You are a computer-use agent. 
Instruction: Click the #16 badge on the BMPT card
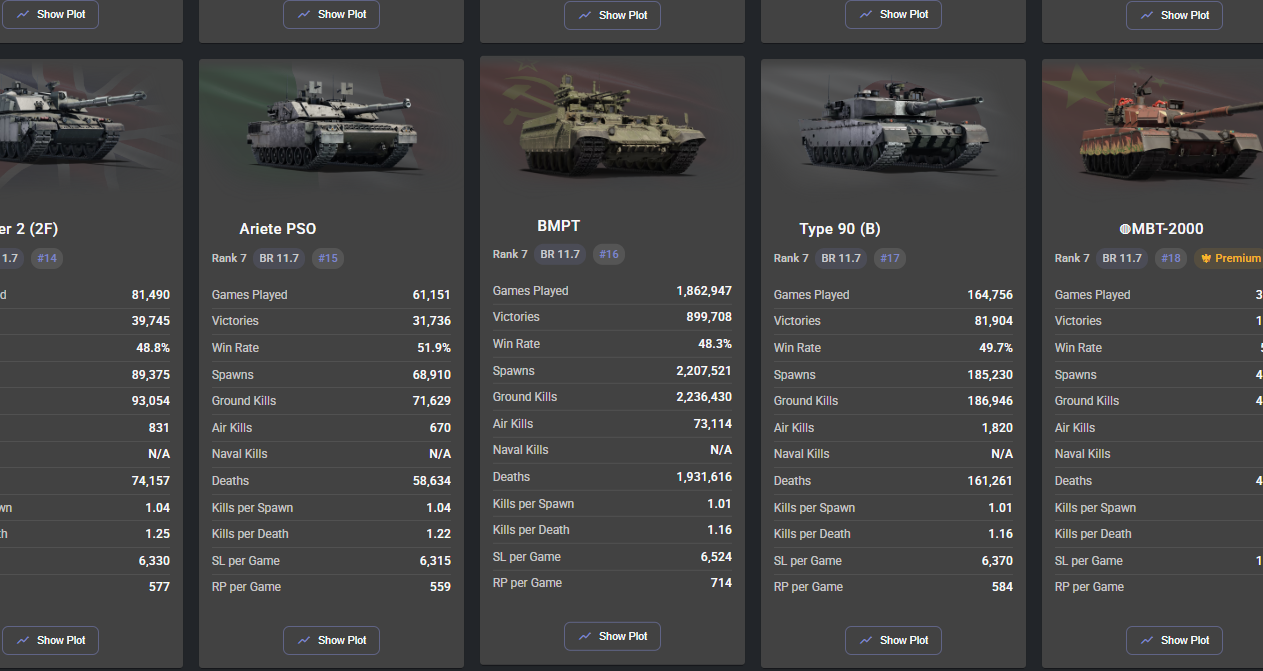click(x=609, y=254)
